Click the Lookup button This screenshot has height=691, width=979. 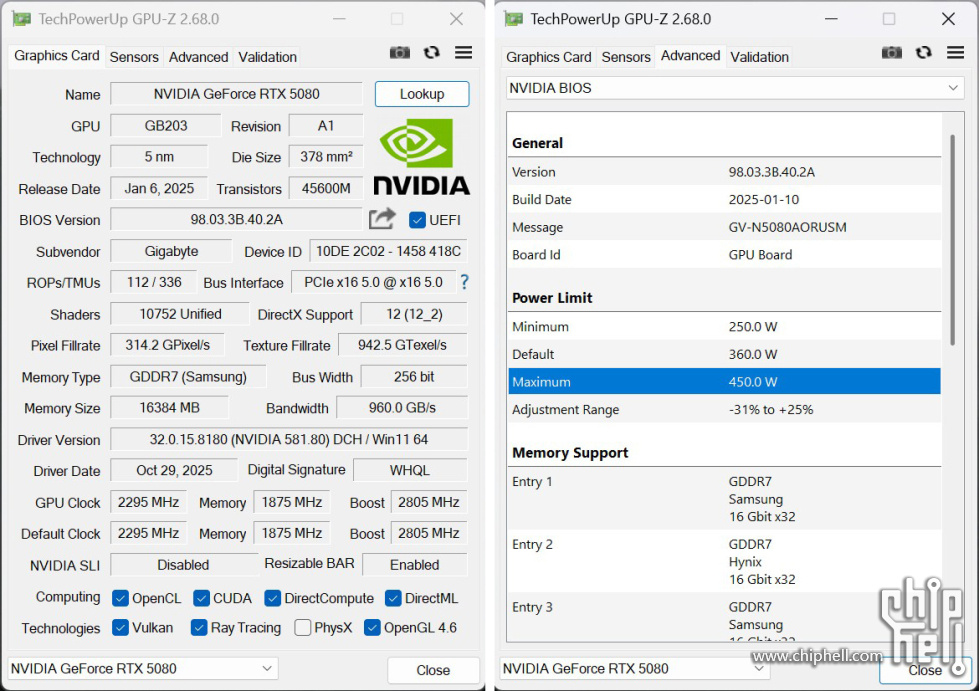(x=421, y=94)
